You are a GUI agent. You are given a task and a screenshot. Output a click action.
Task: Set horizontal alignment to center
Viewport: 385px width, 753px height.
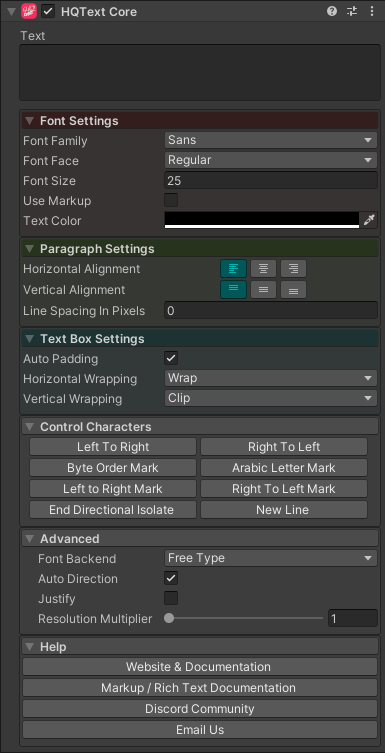coord(263,269)
